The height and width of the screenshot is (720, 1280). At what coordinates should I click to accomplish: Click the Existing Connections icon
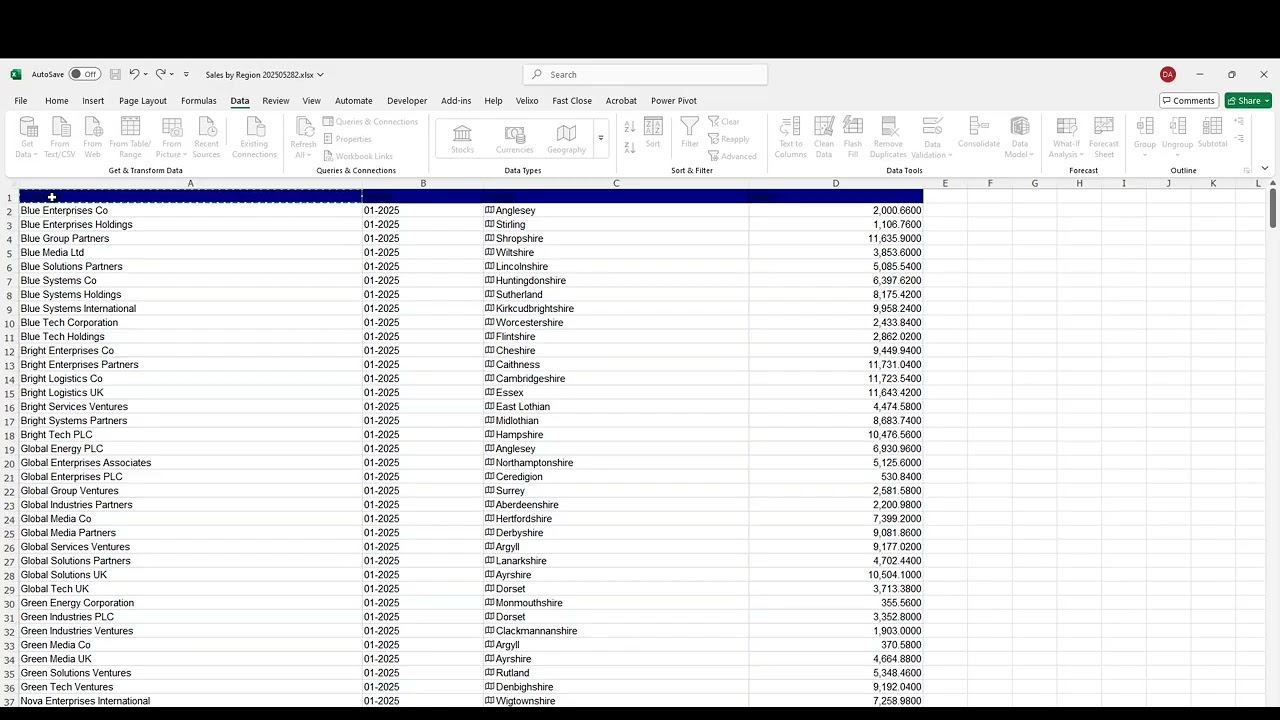(254, 137)
